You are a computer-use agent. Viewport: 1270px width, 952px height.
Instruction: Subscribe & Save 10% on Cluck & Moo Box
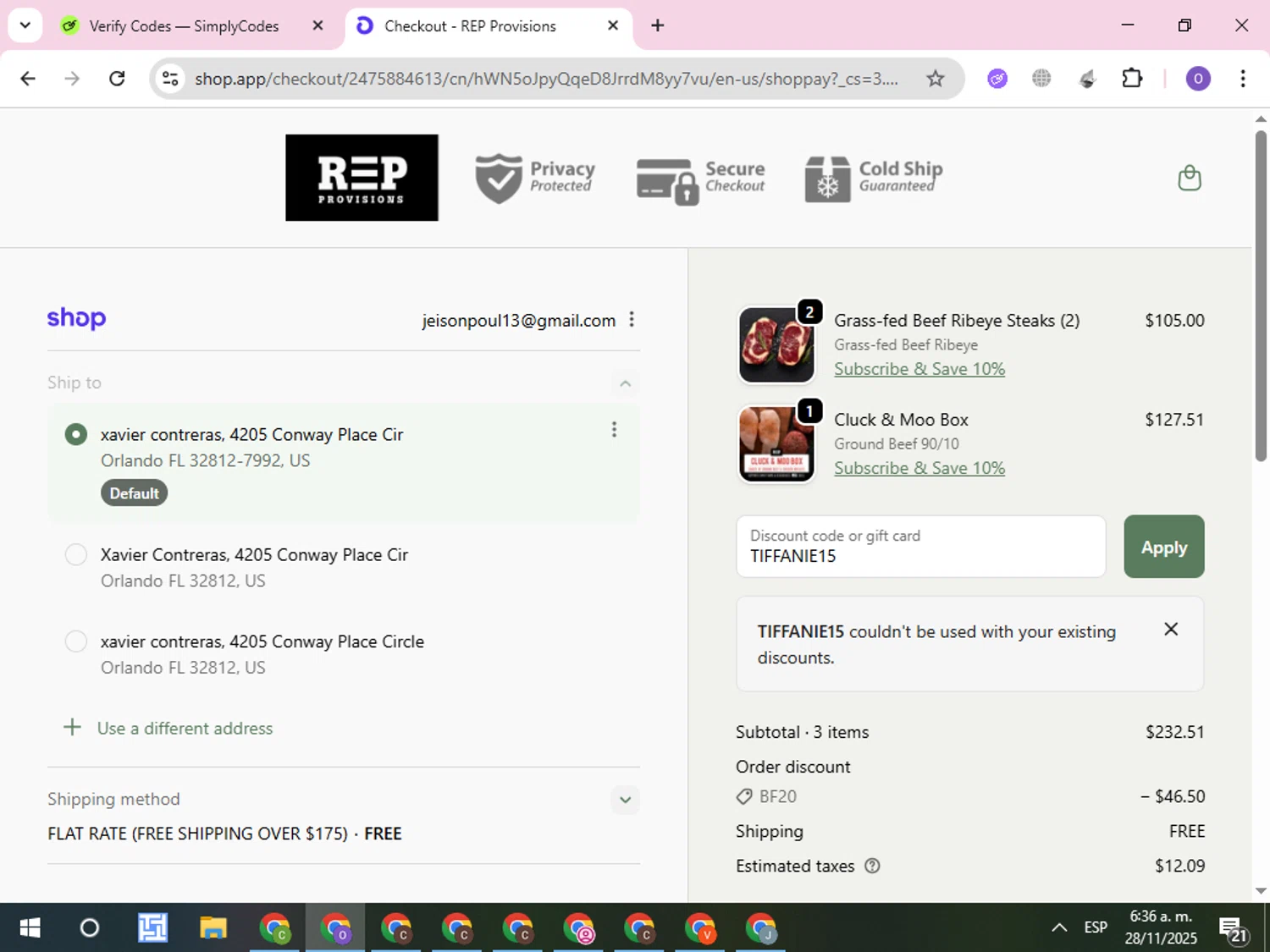(919, 468)
